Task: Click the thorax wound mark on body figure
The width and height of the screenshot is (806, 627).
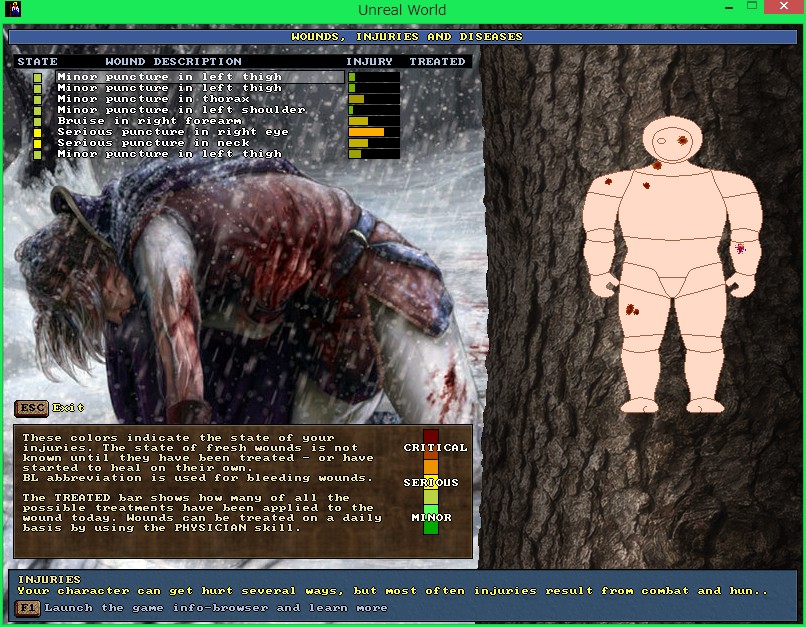Action: click(646, 185)
